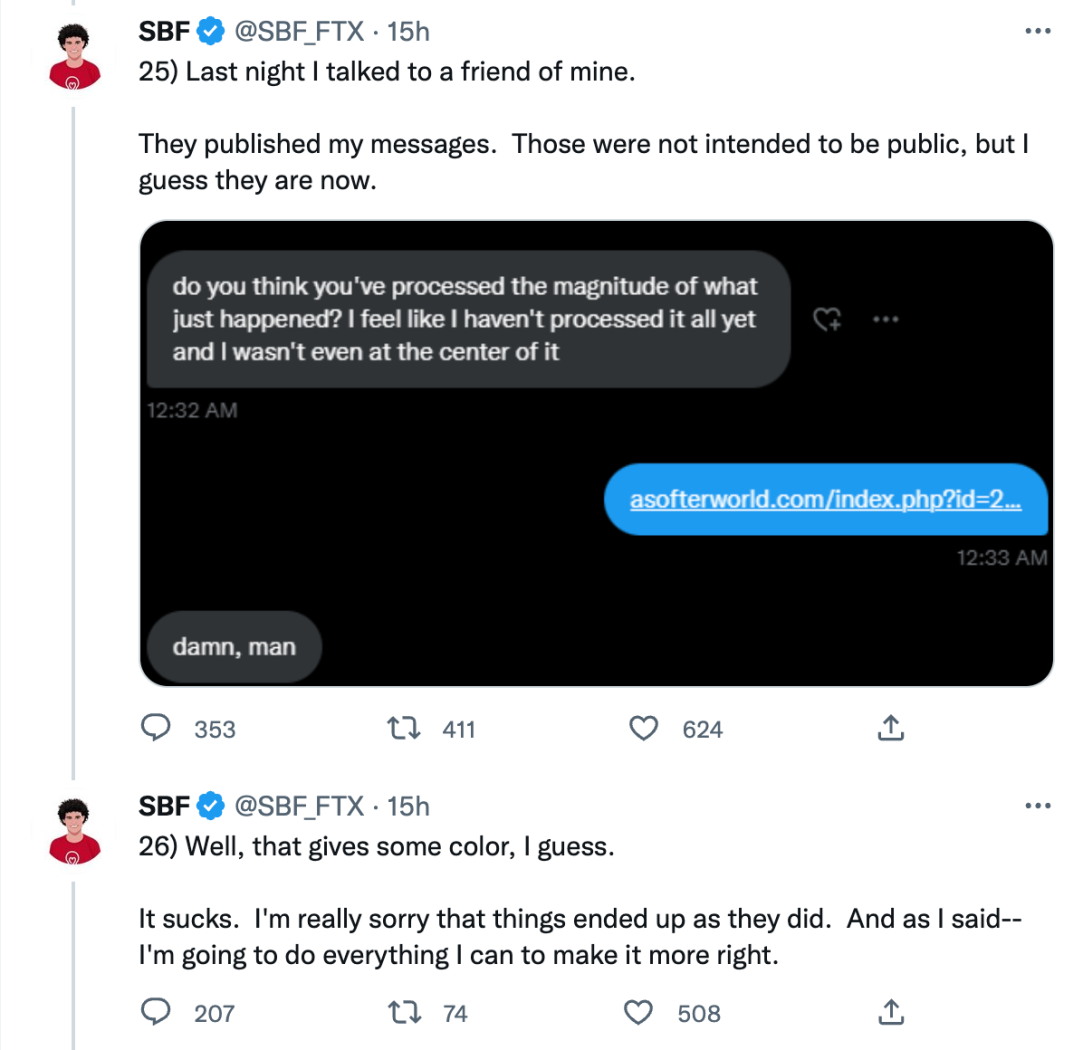This screenshot has width=1083, height=1050.
Task: Click the 15h timestamp on tweet 26
Action: click(408, 805)
